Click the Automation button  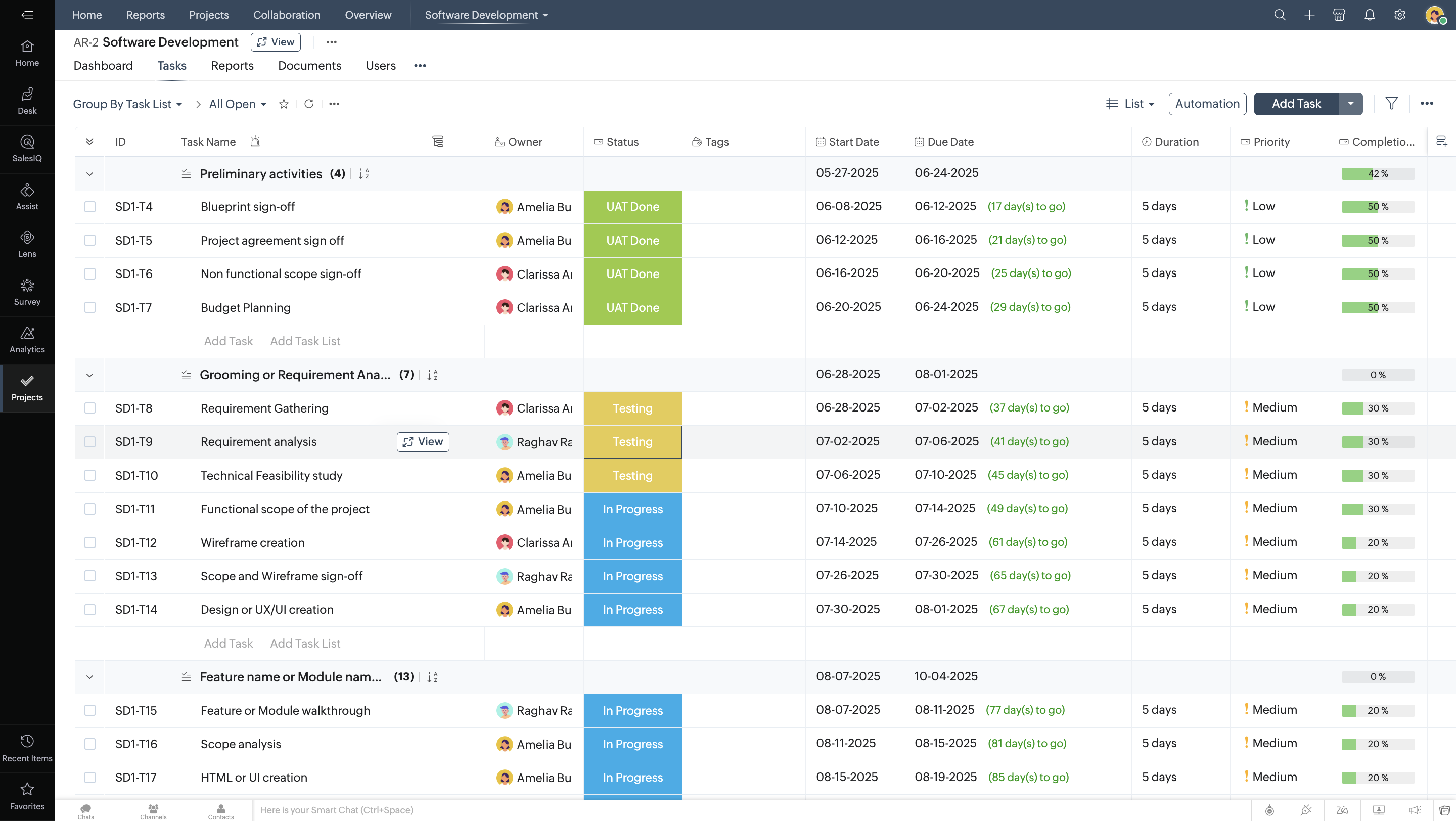[1207, 104]
